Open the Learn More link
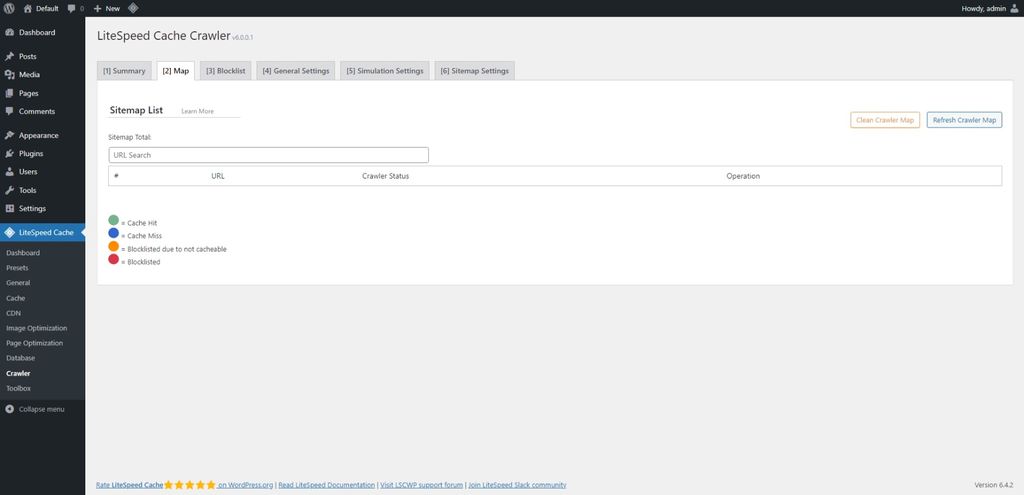 (197, 112)
